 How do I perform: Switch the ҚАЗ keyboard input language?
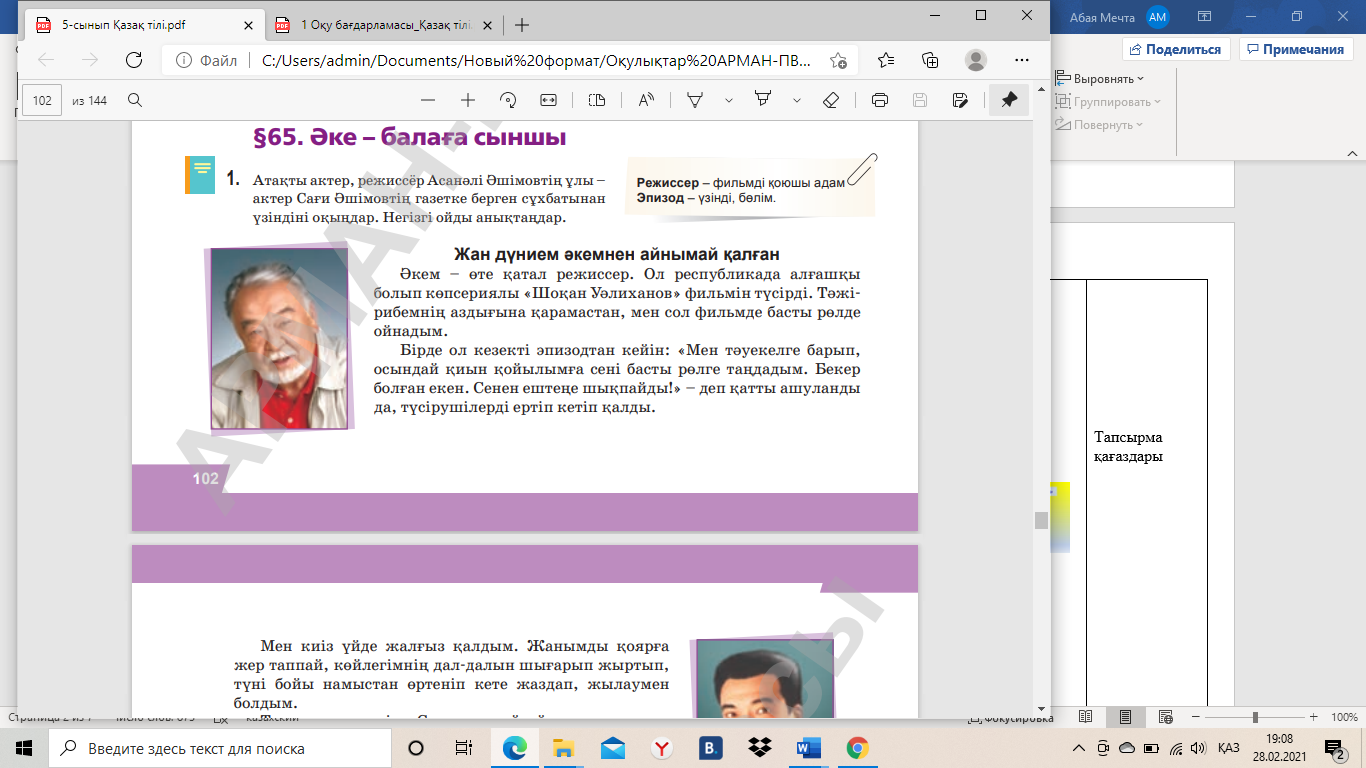pyautogui.click(x=1229, y=748)
